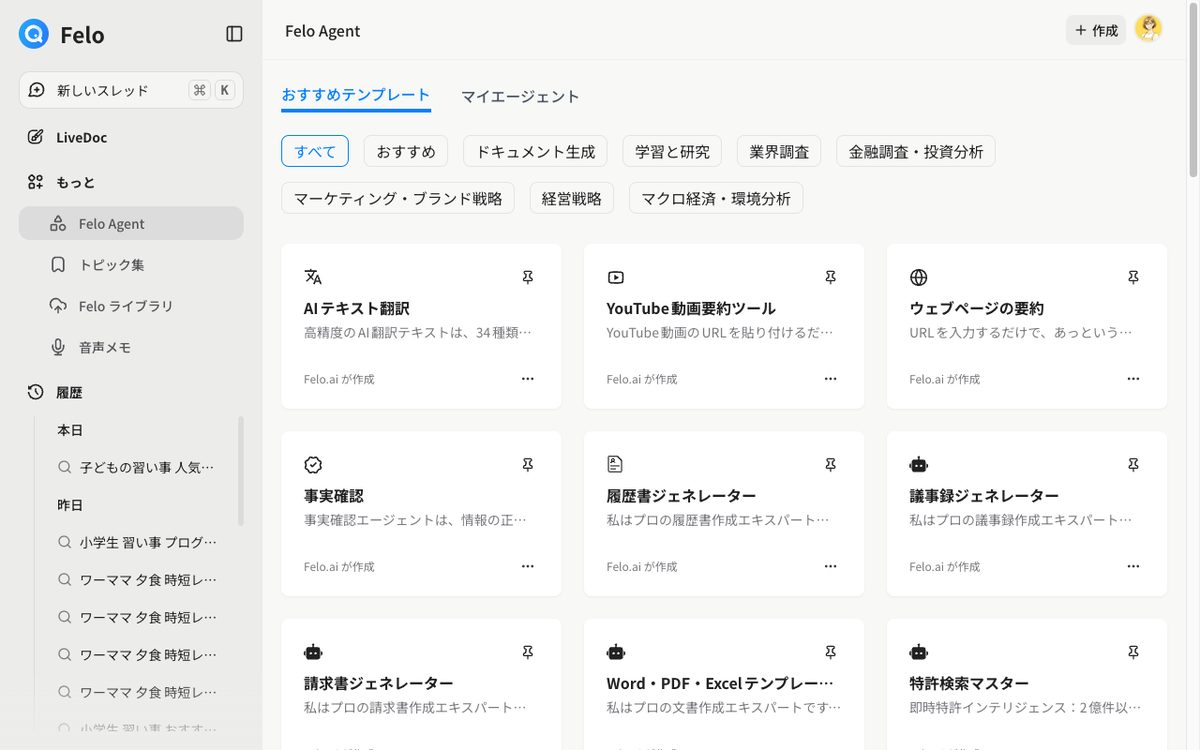Open LiveDoc from the sidebar
The image size is (1200, 750).
click(81, 137)
